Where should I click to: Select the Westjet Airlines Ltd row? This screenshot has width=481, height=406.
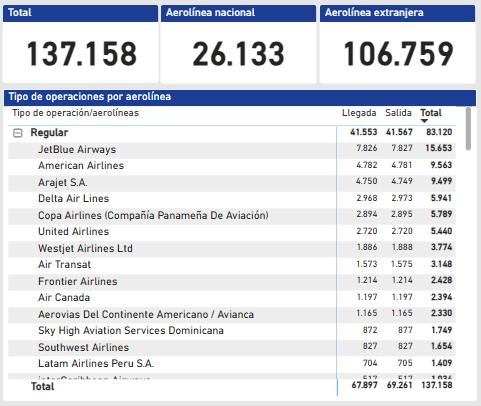232,248
